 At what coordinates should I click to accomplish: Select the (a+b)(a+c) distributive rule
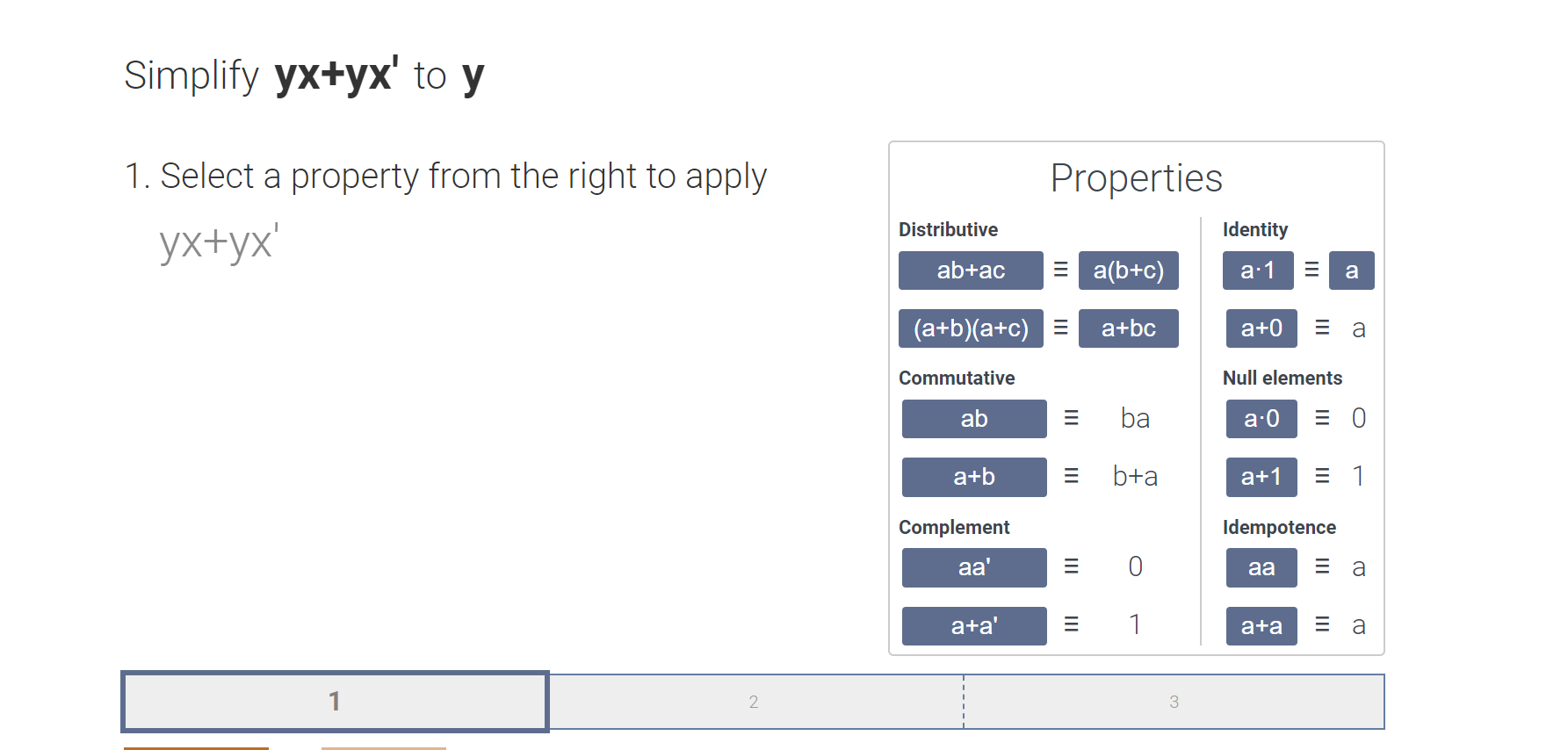click(970, 328)
